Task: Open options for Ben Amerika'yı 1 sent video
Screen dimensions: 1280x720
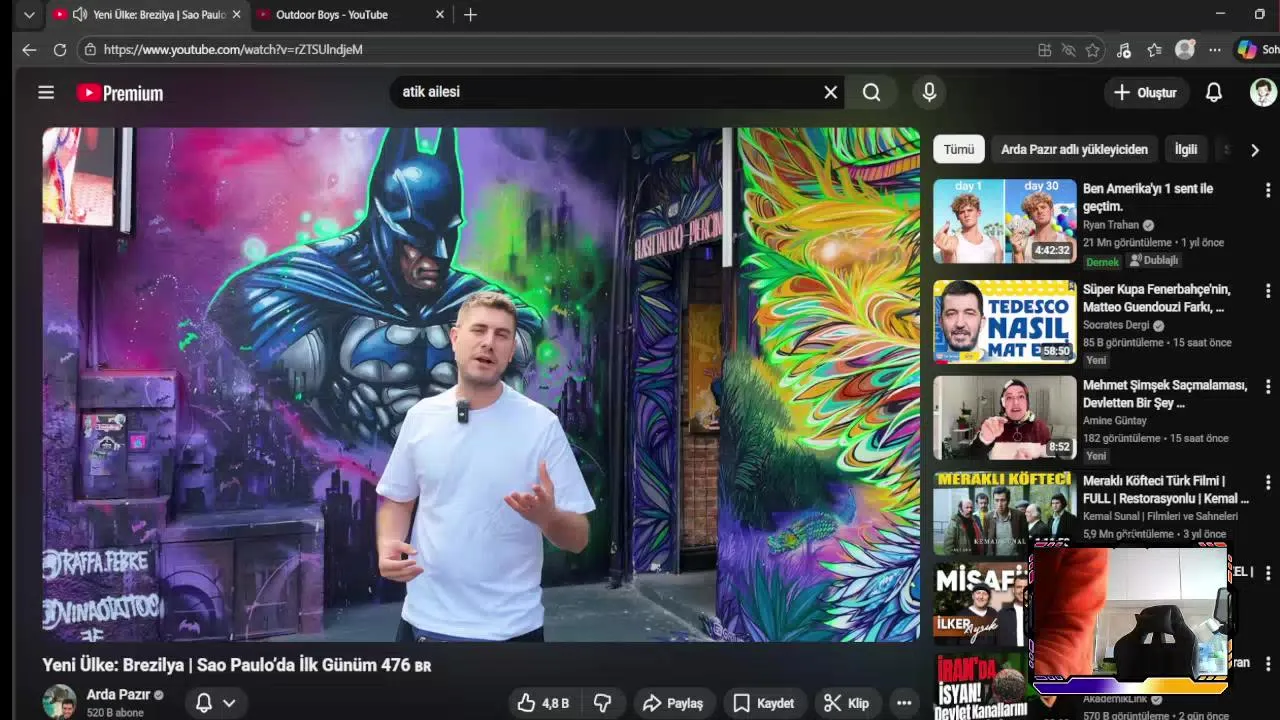Action: pyautogui.click(x=1268, y=190)
